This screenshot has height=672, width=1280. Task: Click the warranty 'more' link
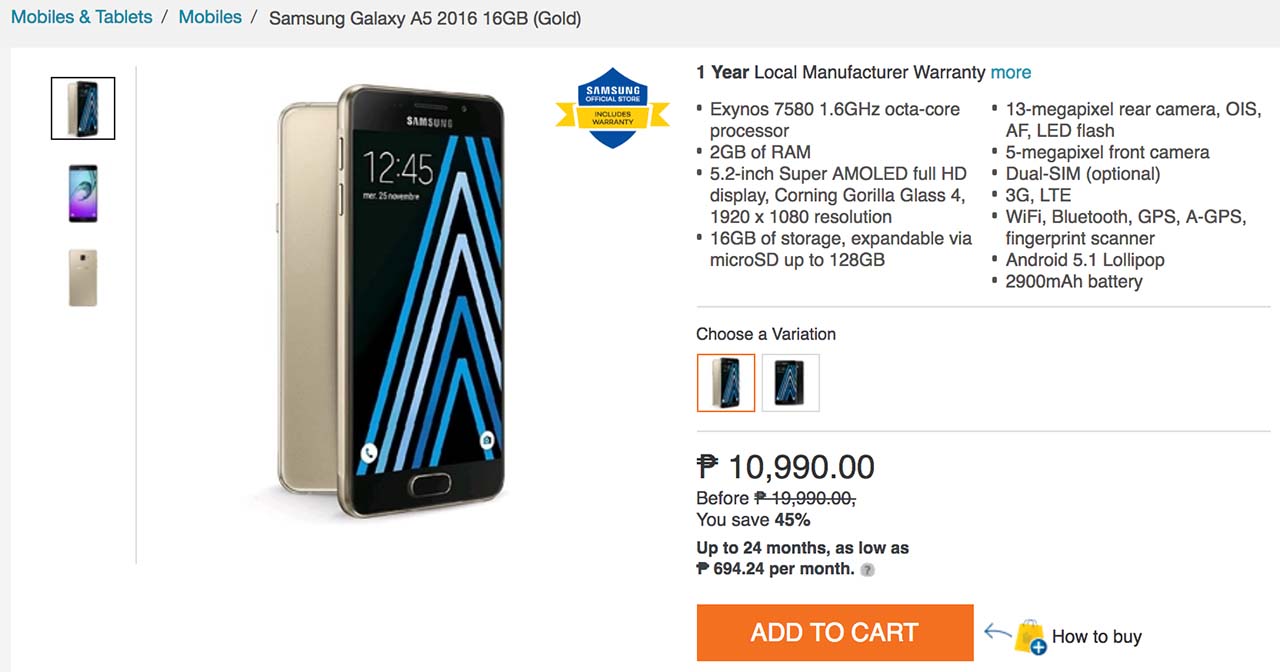point(1011,72)
